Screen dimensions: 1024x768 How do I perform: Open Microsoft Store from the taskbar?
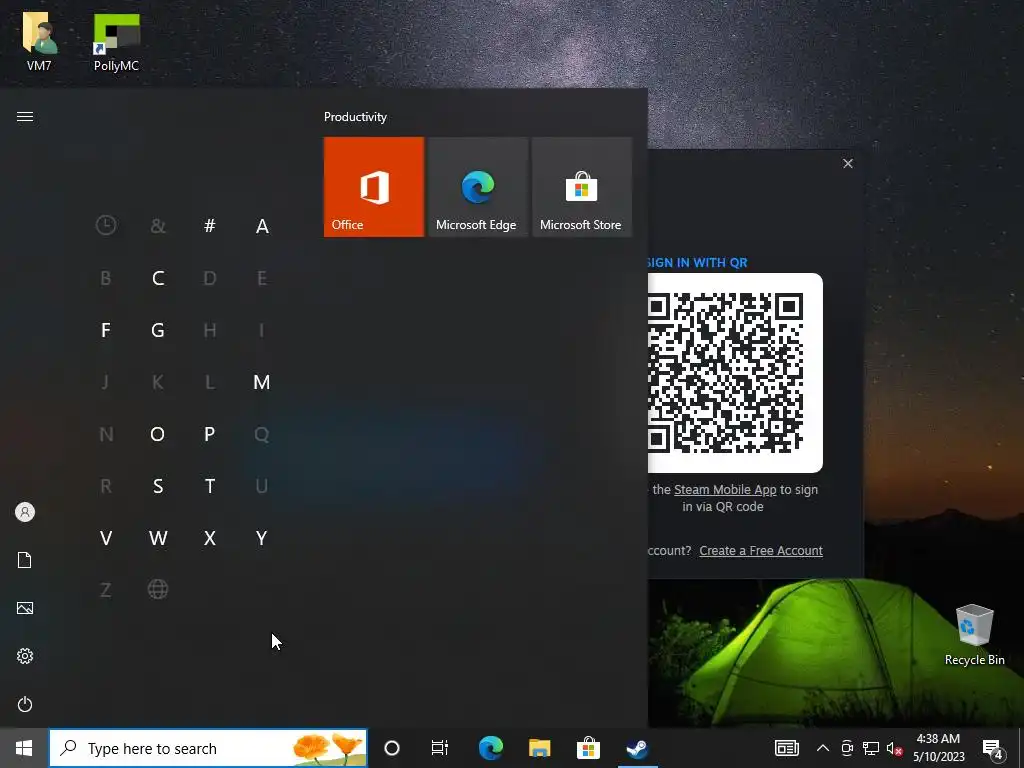[x=588, y=748]
